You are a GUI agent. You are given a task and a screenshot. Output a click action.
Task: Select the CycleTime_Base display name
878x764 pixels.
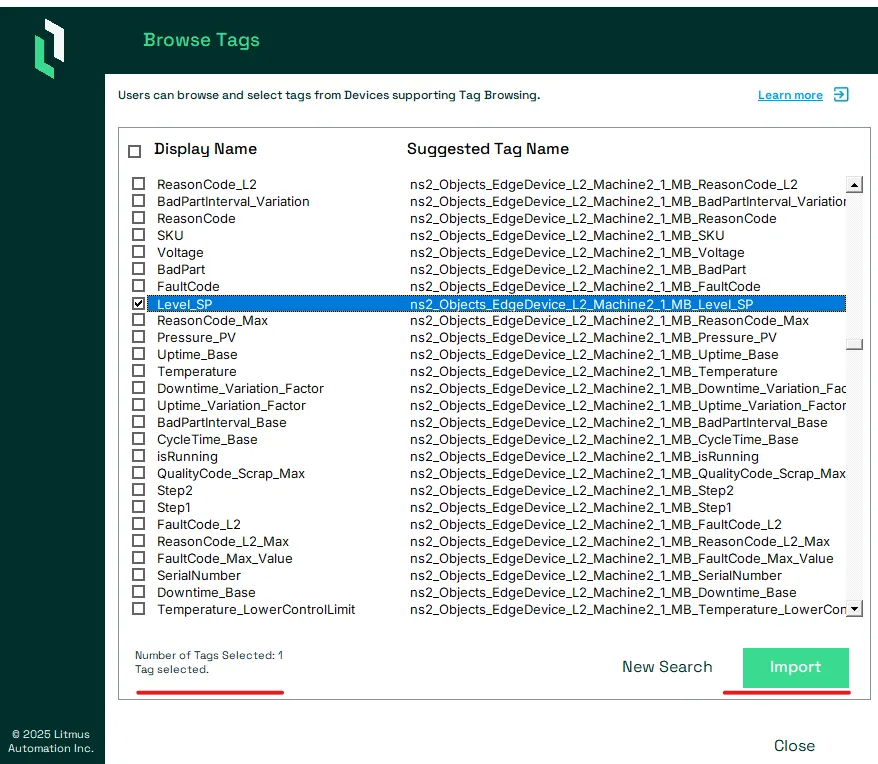[x=207, y=440]
